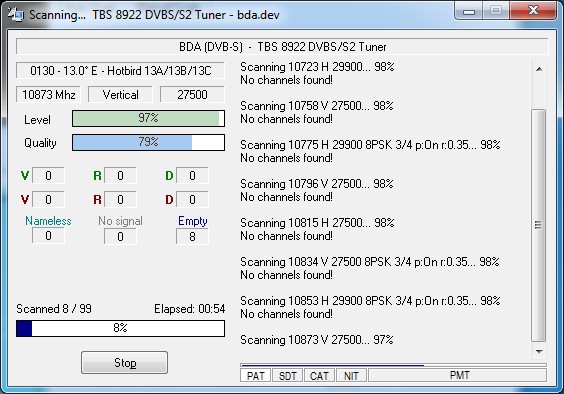Screen dimensions: 564x394
Task: Click the red D counter box
Action: click(192, 199)
